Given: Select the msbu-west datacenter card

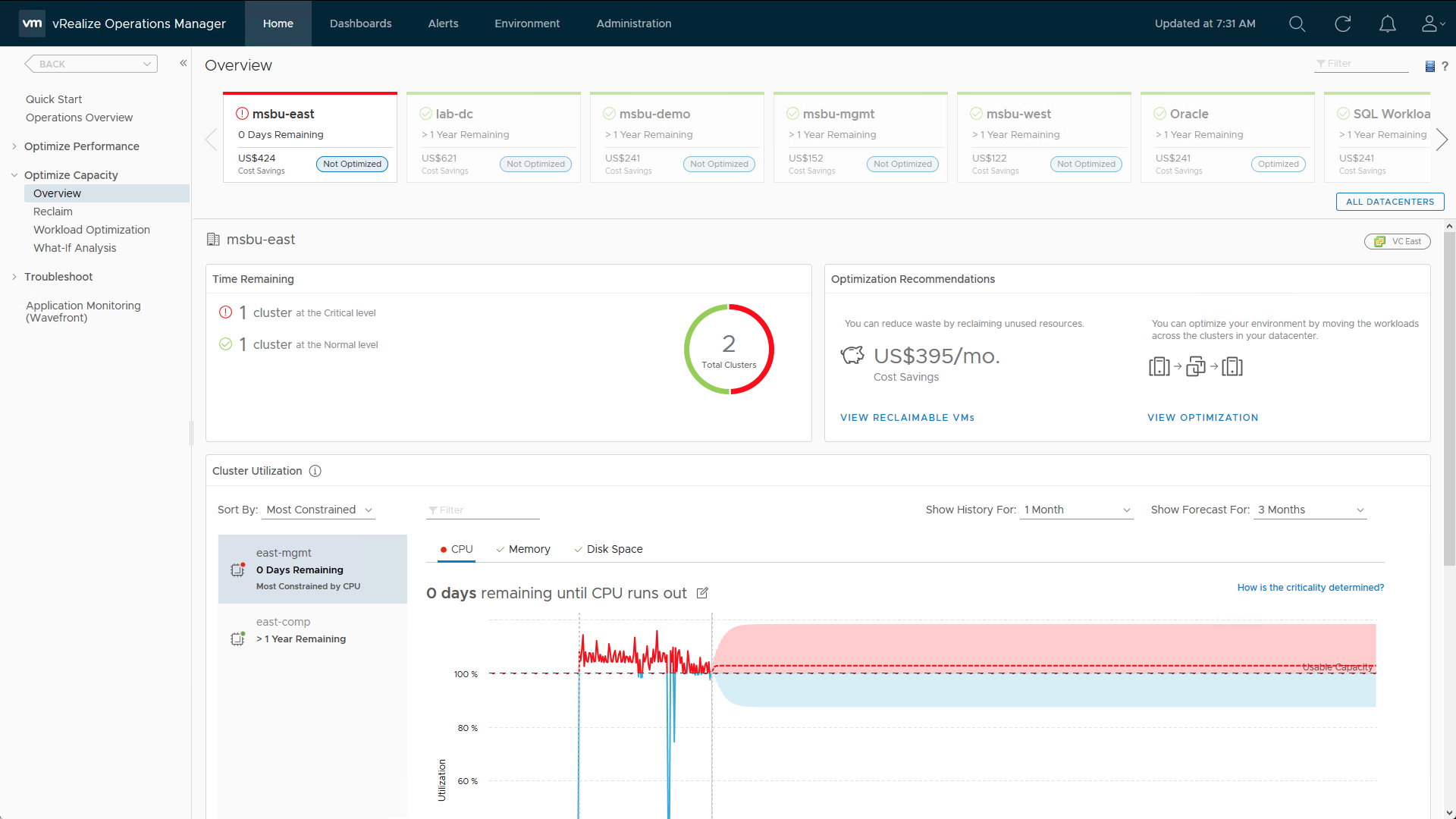Looking at the screenshot, I should tap(1043, 137).
